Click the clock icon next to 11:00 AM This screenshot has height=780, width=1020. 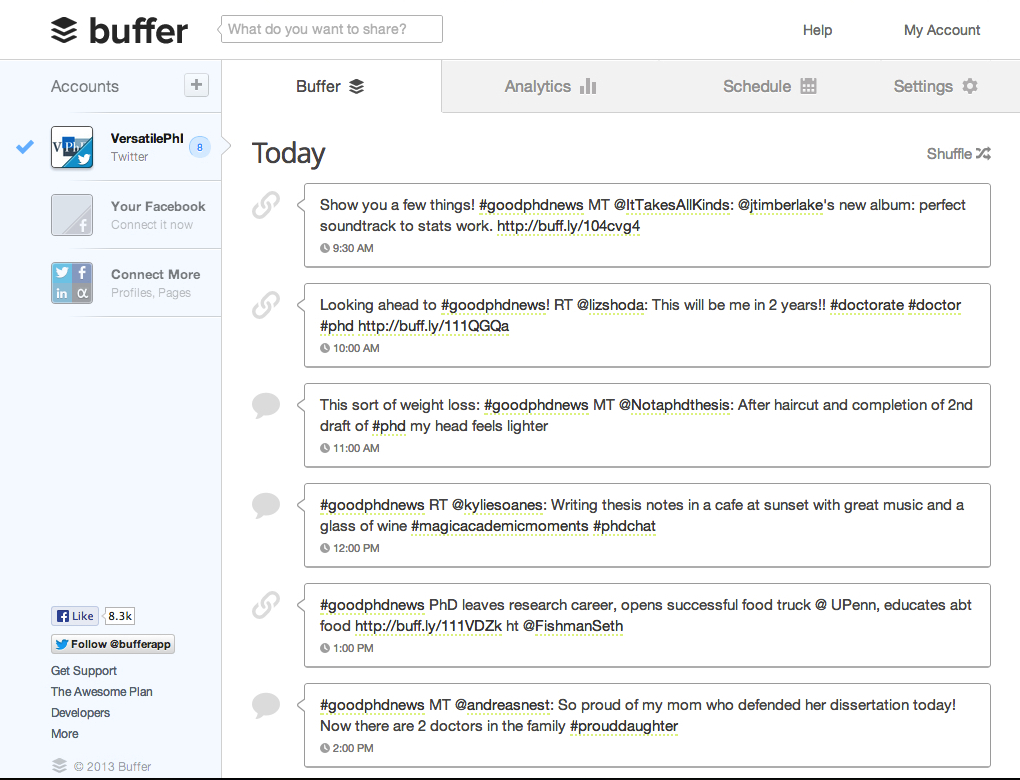(x=325, y=448)
